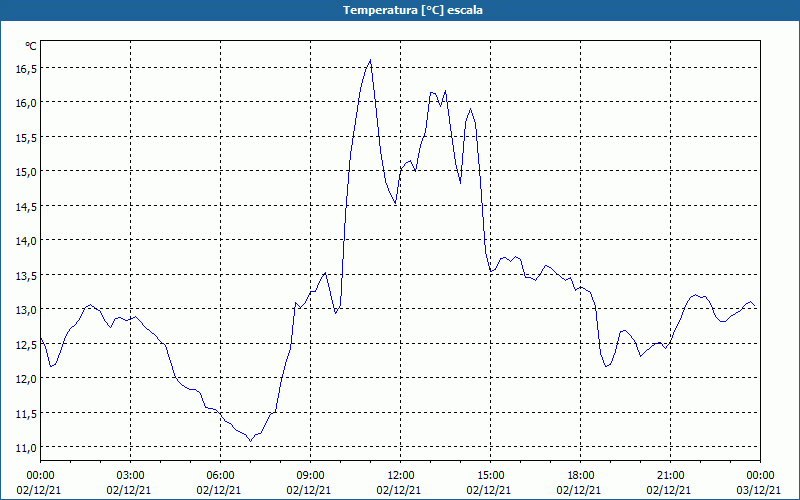Click the 15:00 time axis label
The height and width of the screenshot is (500, 800).
(491, 476)
